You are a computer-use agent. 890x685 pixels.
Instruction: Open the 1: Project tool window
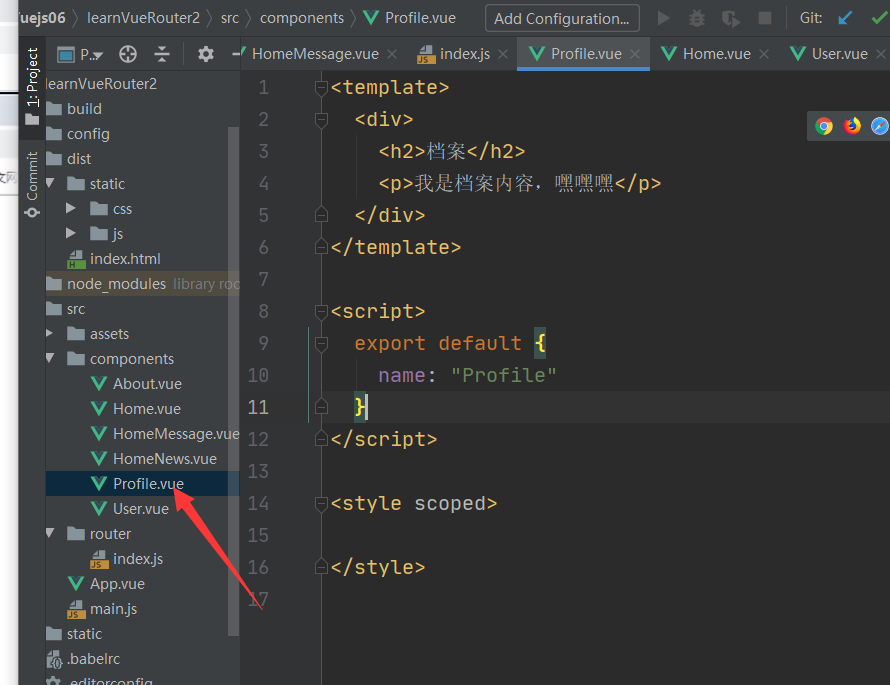[32, 86]
